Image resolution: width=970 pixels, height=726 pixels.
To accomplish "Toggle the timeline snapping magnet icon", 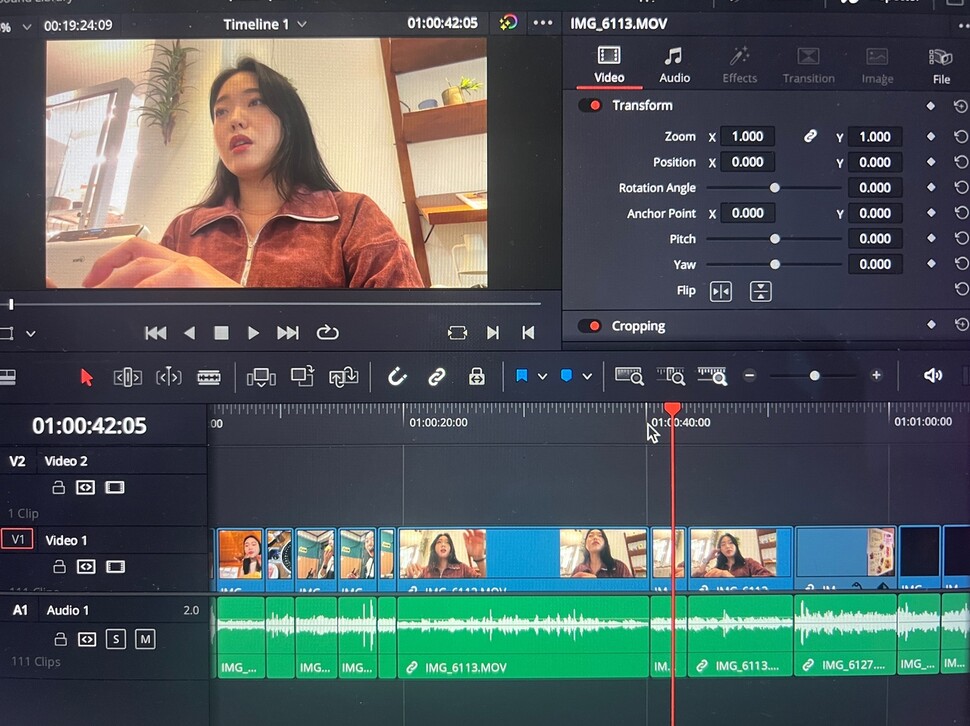I will click(x=396, y=377).
